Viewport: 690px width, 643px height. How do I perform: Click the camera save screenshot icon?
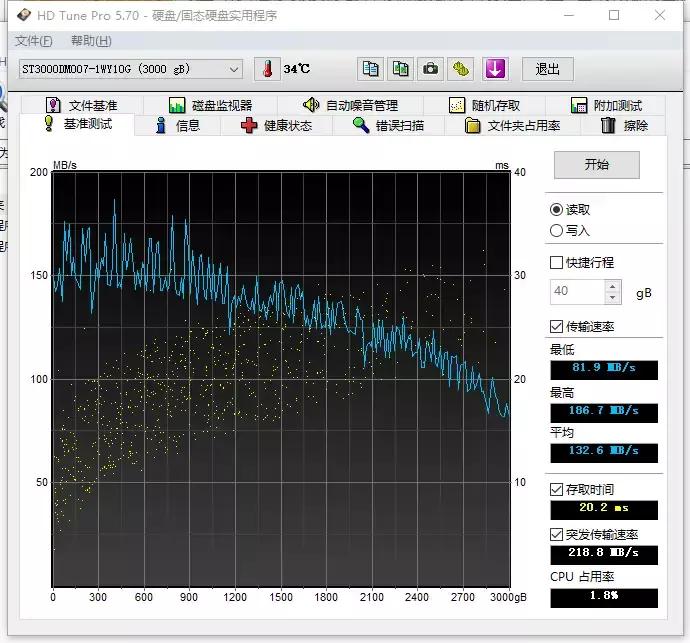[x=430, y=69]
